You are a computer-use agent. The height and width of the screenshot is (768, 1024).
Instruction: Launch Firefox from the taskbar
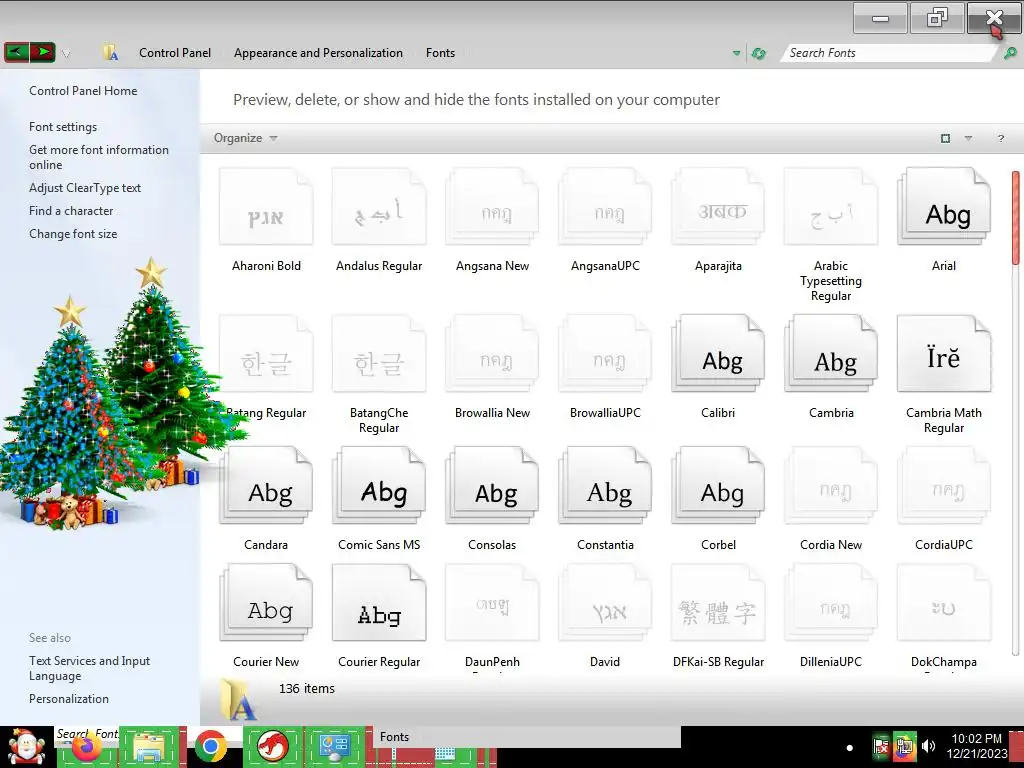(87, 747)
